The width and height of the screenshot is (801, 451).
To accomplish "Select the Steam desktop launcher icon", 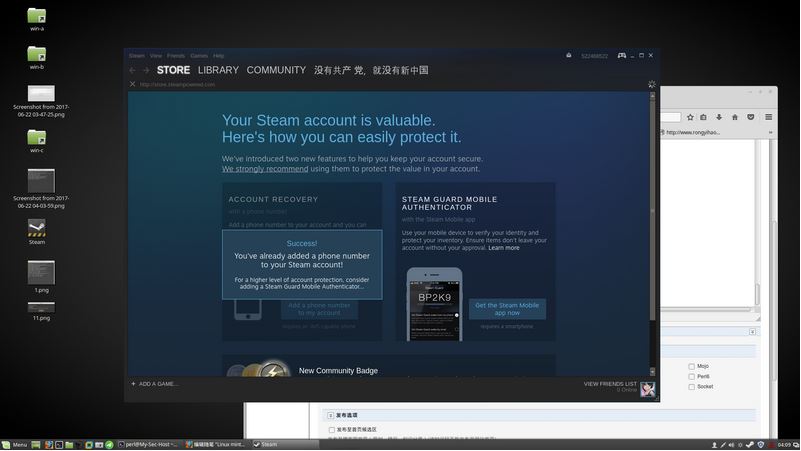I will coord(37,228).
